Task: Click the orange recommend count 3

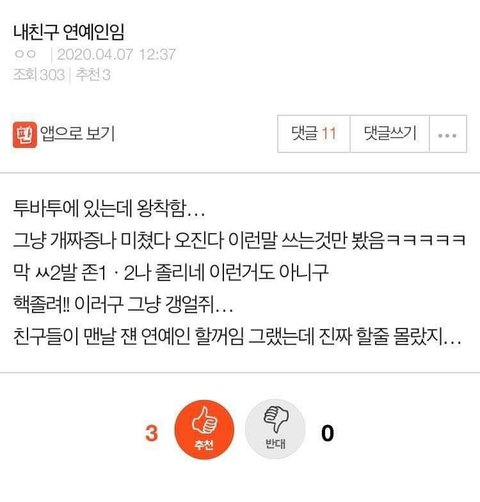Action: 151,433
